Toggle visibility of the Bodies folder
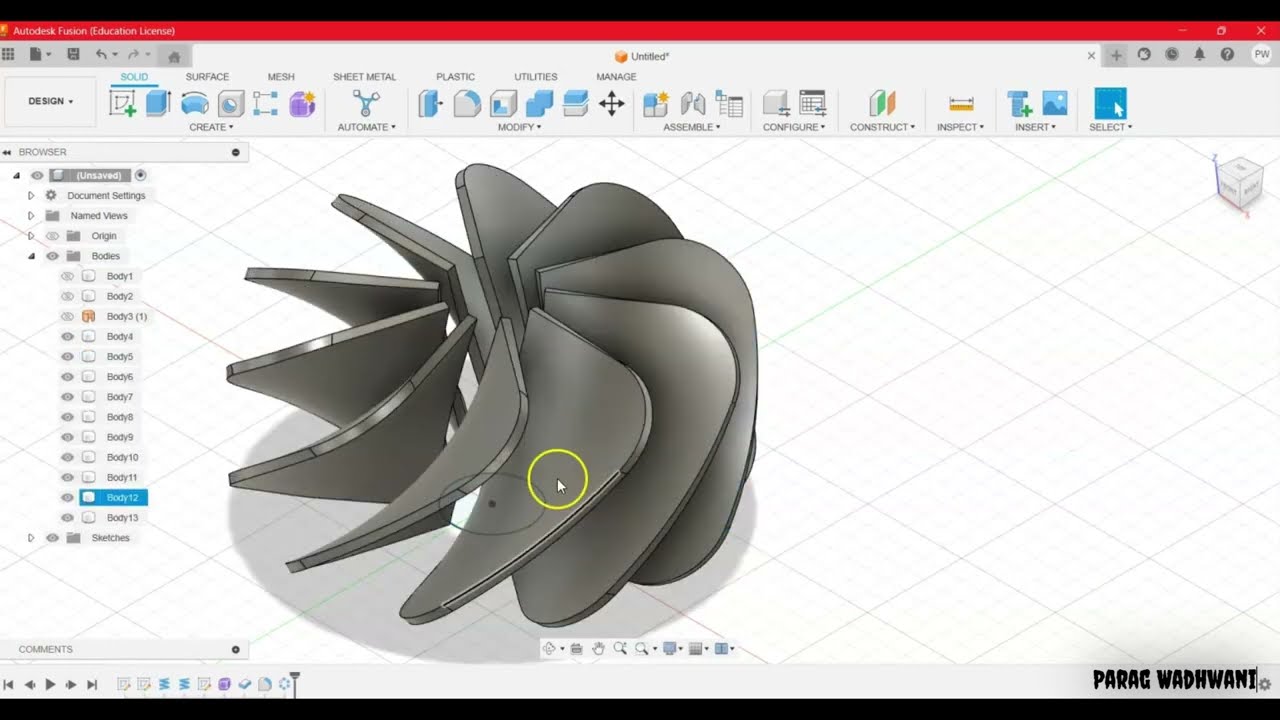The image size is (1280, 720). coord(52,256)
